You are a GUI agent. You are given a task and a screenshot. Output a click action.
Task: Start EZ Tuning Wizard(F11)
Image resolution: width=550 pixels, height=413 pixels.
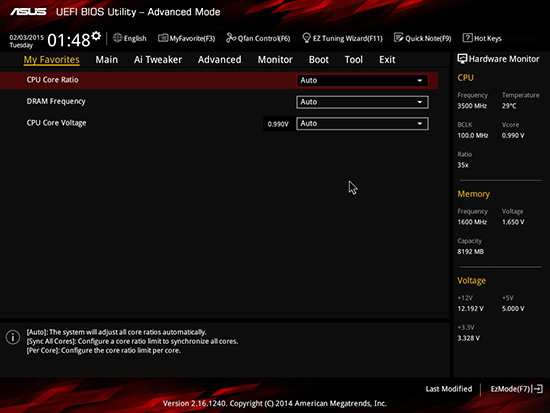point(342,38)
